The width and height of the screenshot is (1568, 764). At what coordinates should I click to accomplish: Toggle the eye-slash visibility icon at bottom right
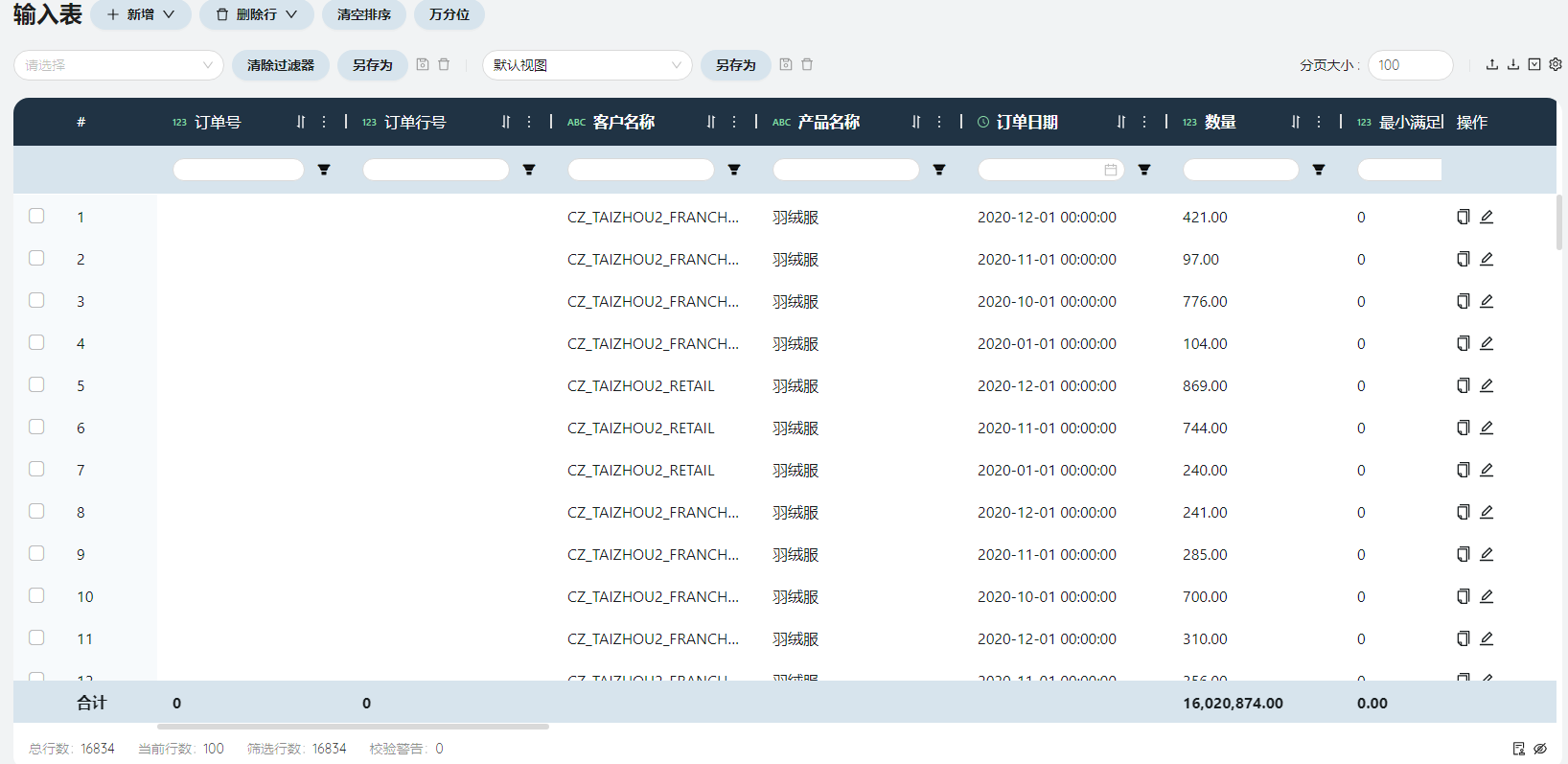(1540, 749)
